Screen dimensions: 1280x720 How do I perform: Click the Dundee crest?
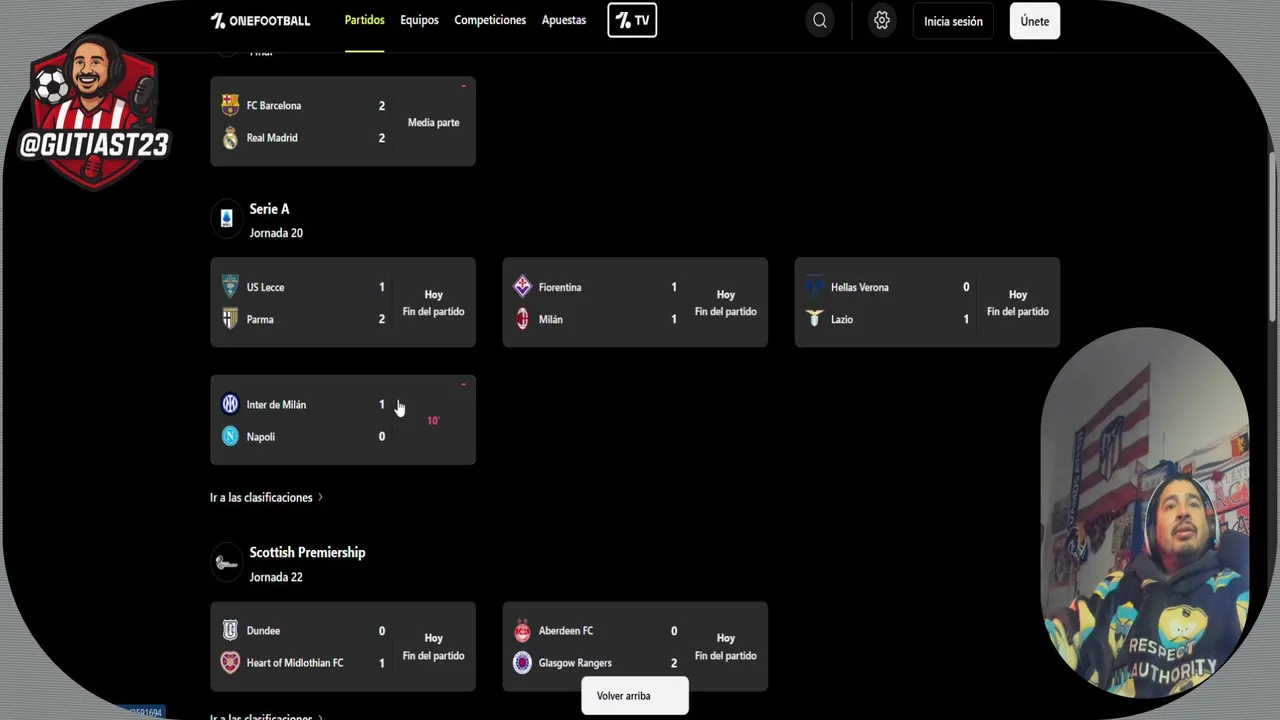230,631
